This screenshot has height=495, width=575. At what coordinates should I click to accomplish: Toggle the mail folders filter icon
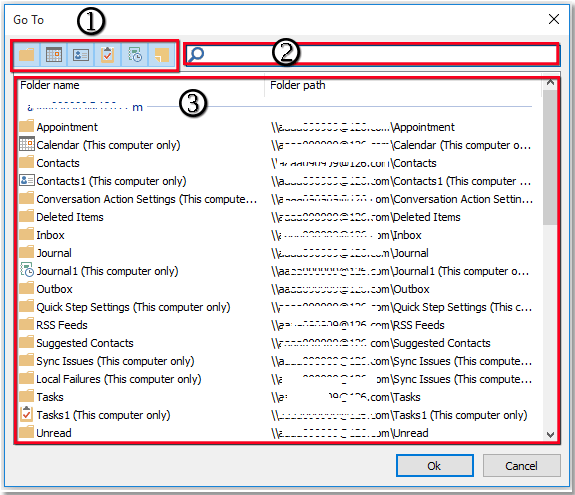pyautogui.click(x=26, y=55)
